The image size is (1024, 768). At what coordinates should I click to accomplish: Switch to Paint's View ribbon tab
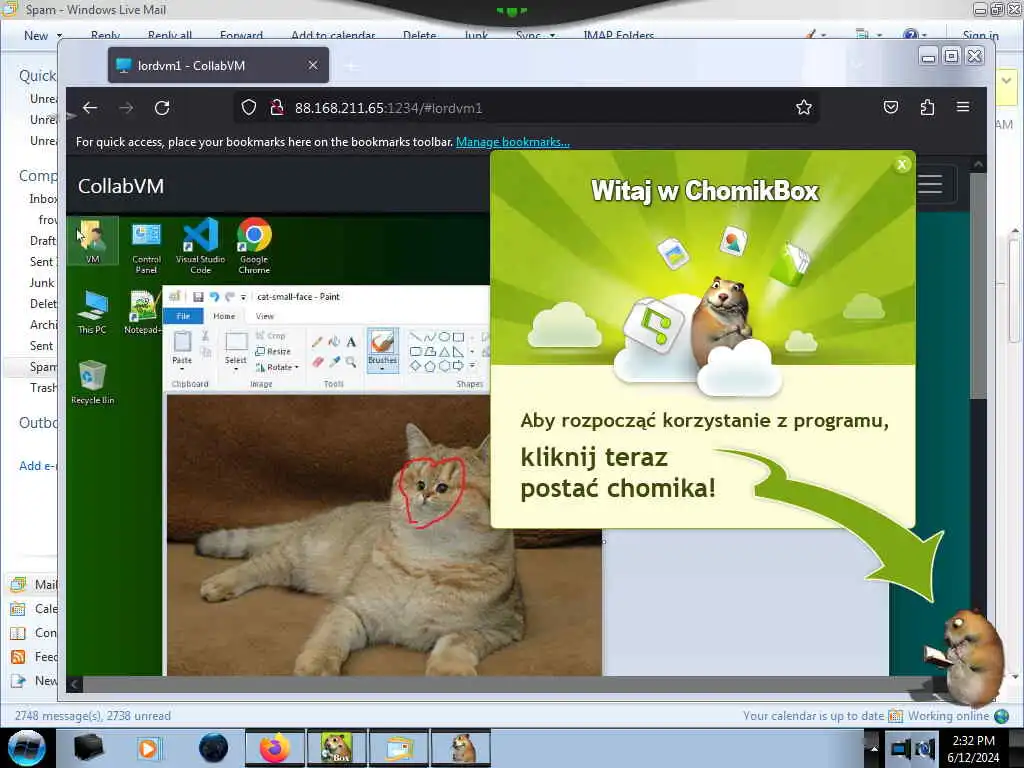click(x=264, y=316)
